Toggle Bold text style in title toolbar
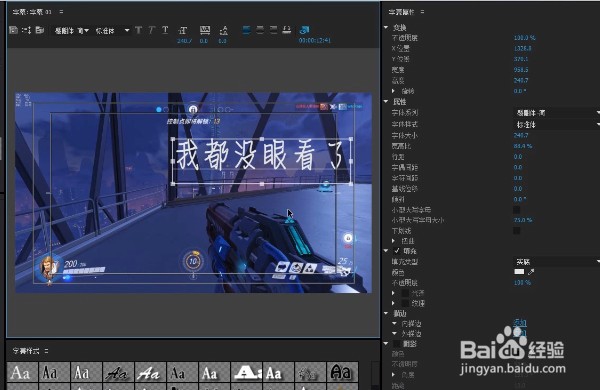This screenshot has width=600, height=390. tap(139, 30)
